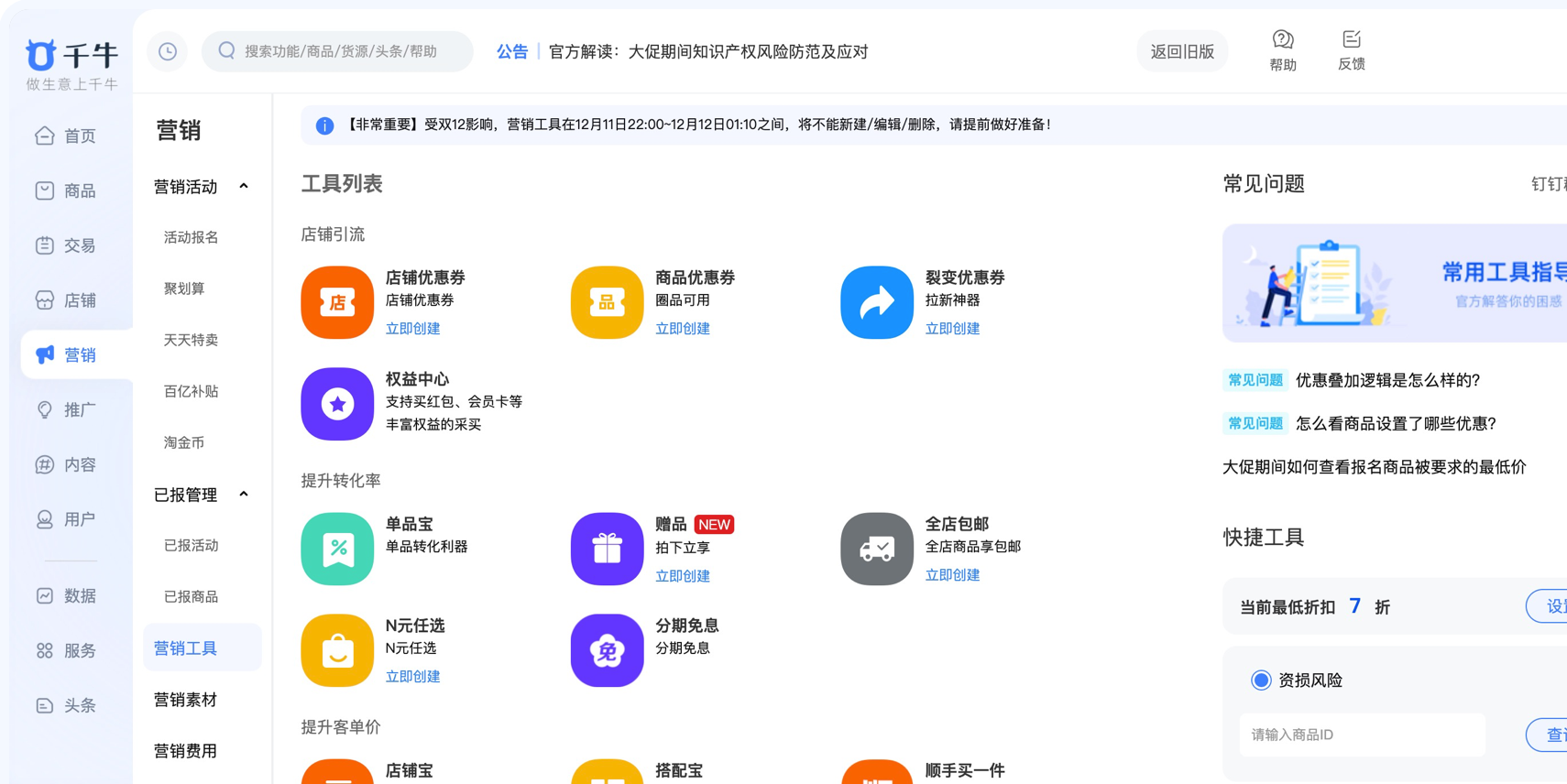Click the info icon in the notice banner
The width and height of the screenshot is (1567, 784).
[324, 125]
